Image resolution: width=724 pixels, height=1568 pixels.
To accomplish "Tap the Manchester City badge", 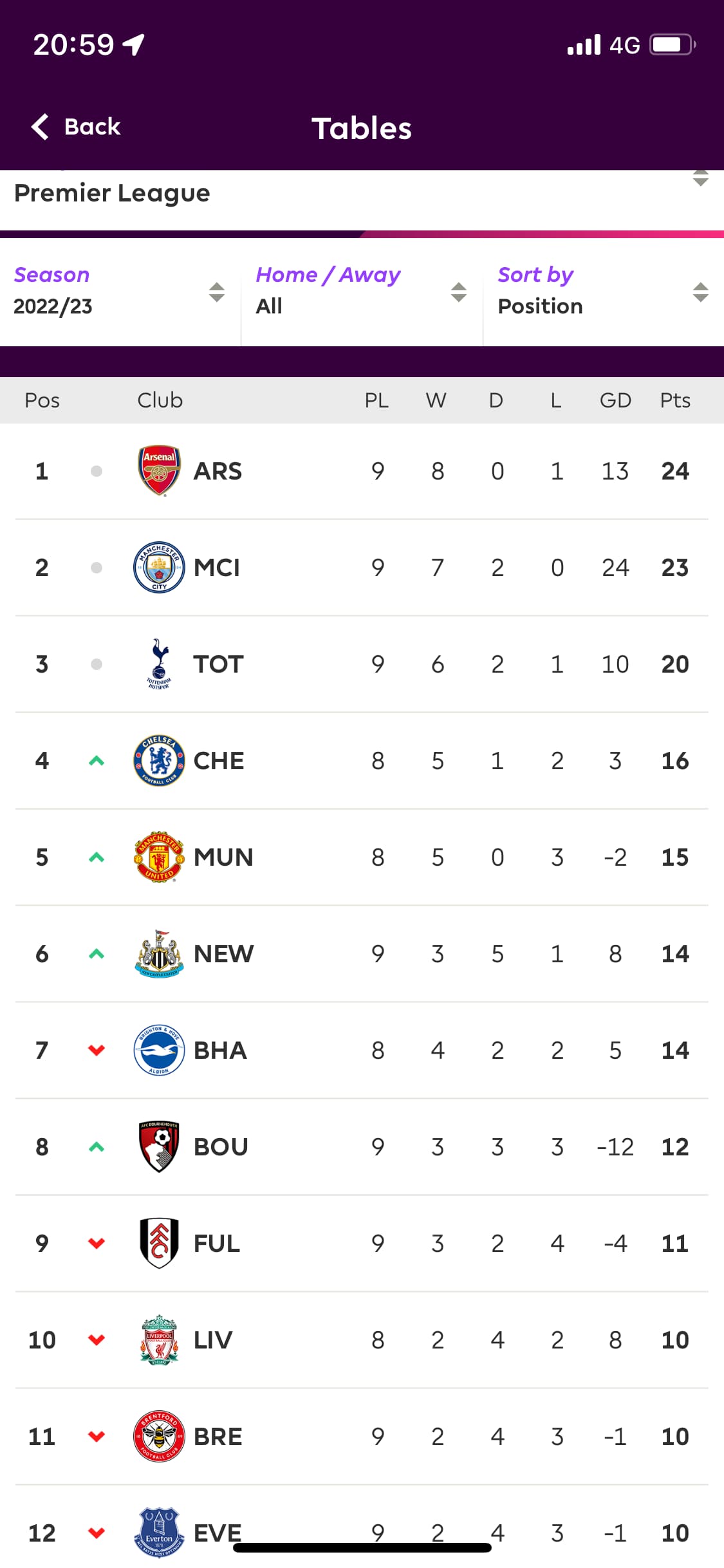I will coord(159,567).
